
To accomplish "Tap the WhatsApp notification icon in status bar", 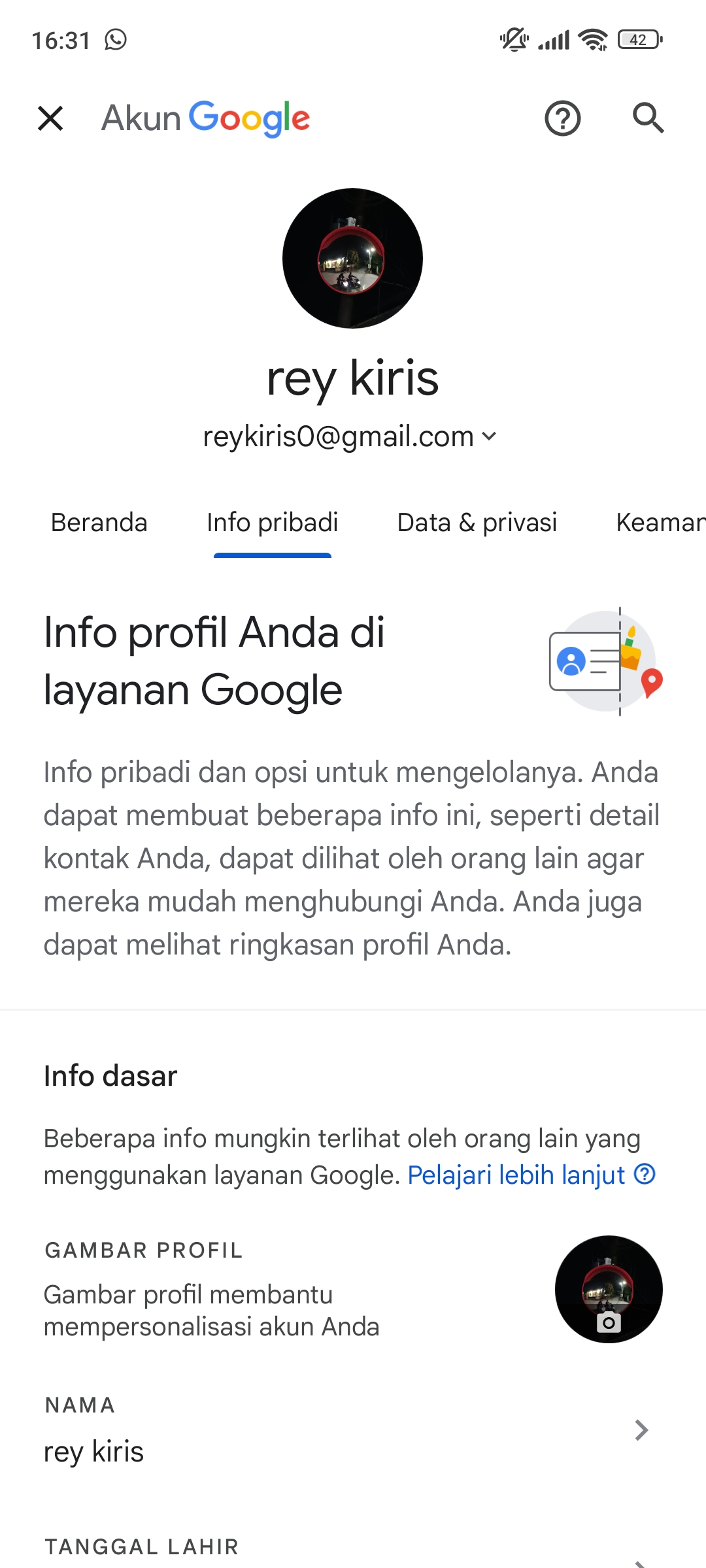I will (116, 40).
